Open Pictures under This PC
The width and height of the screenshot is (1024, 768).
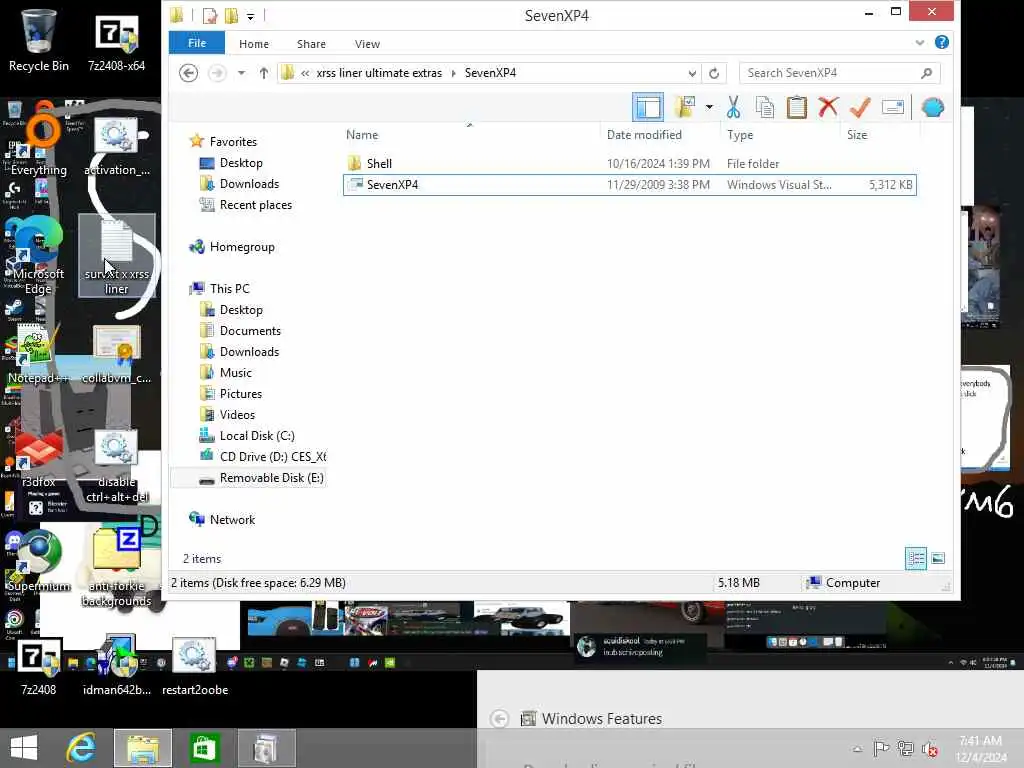(231, 393)
